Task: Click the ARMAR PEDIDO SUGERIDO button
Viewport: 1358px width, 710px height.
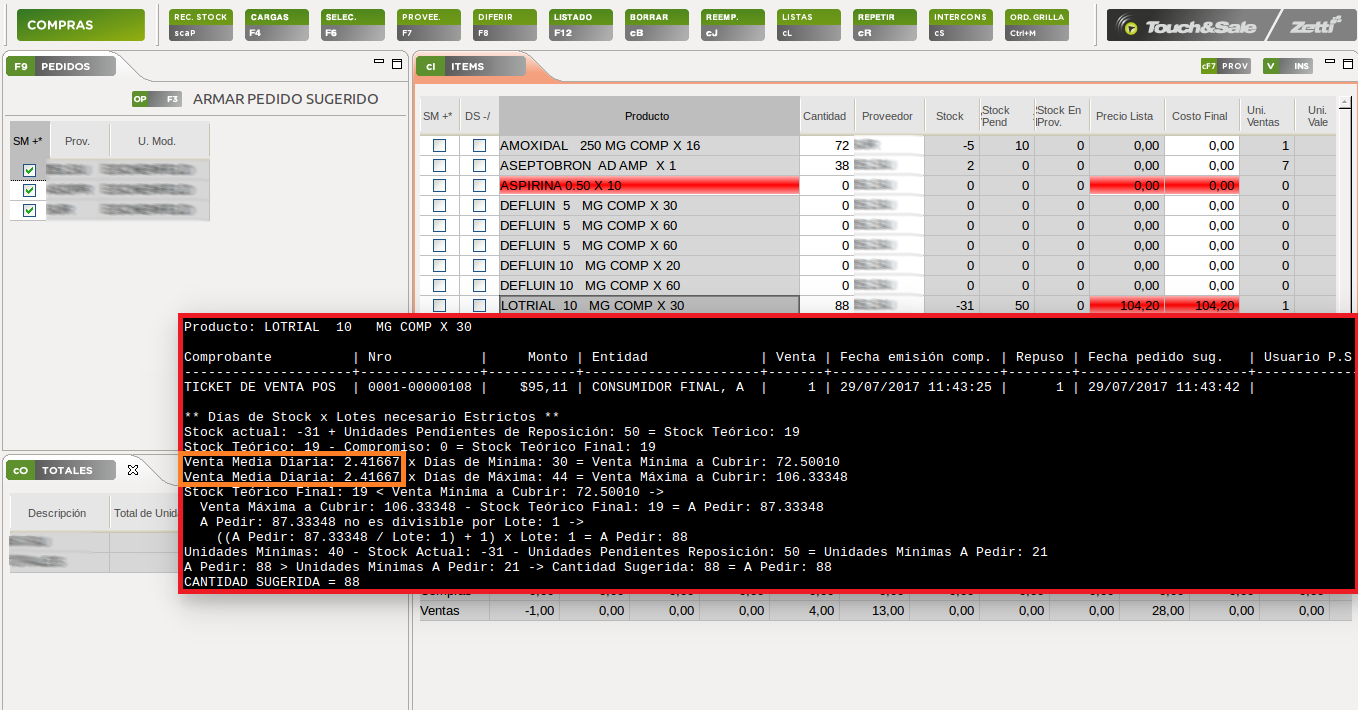Action: (x=285, y=99)
